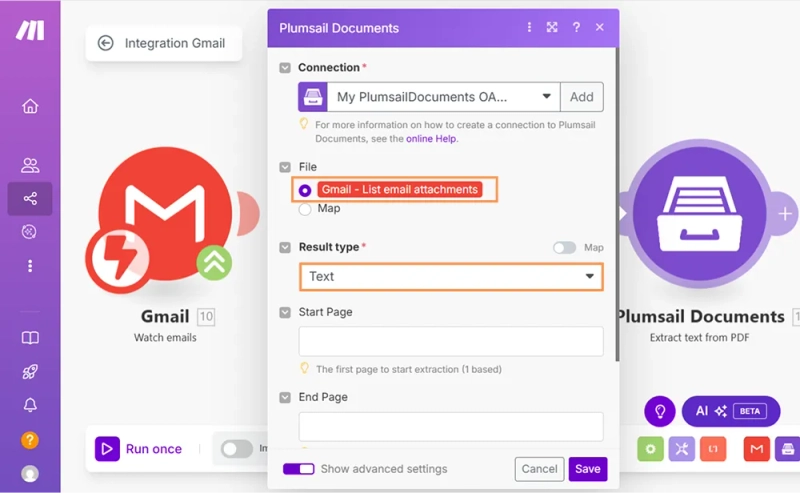This screenshot has height=493, width=800.
Task: Click the rocket What's new icon
Action: point(30,372)
